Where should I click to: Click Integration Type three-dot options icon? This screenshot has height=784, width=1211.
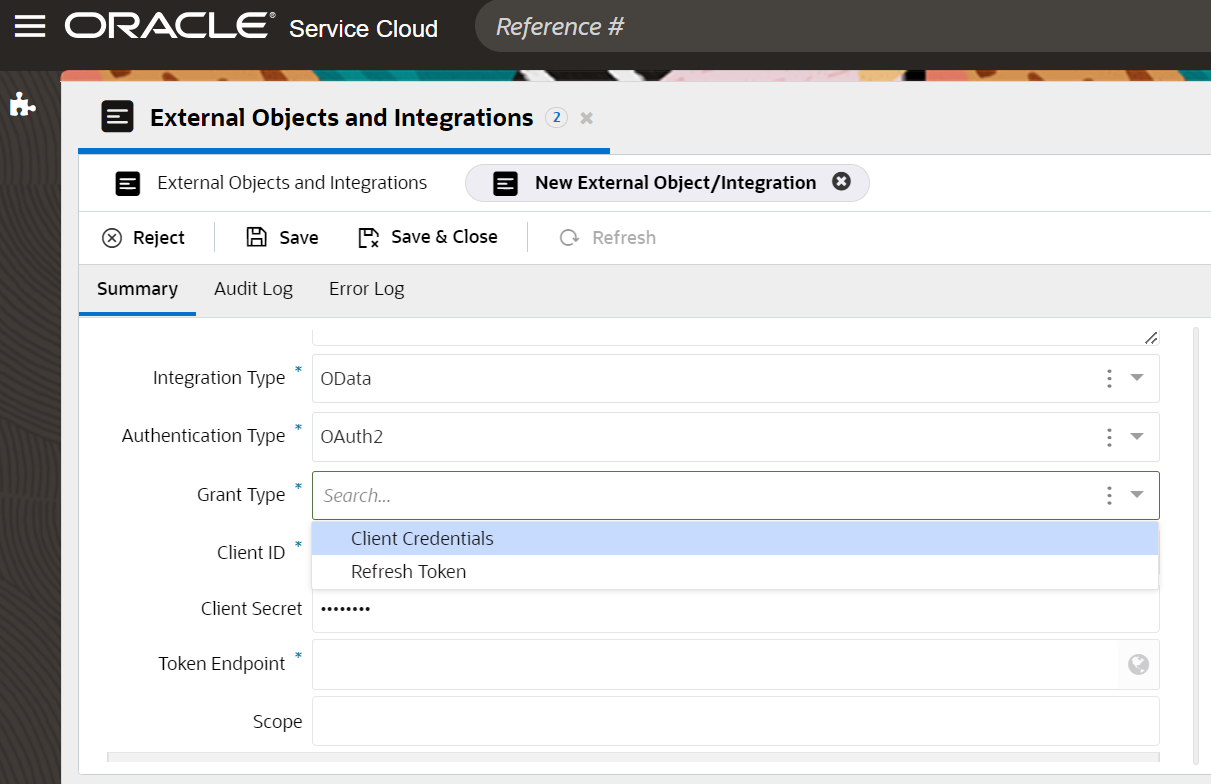point(1109,378)
